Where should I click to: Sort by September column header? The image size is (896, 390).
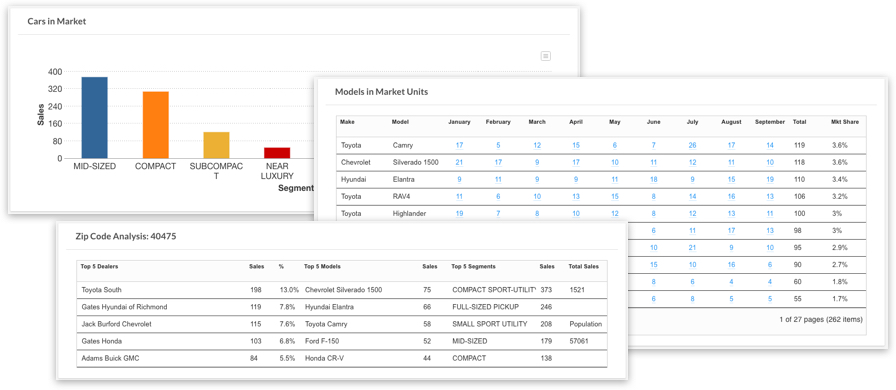(x=770, y=122)
